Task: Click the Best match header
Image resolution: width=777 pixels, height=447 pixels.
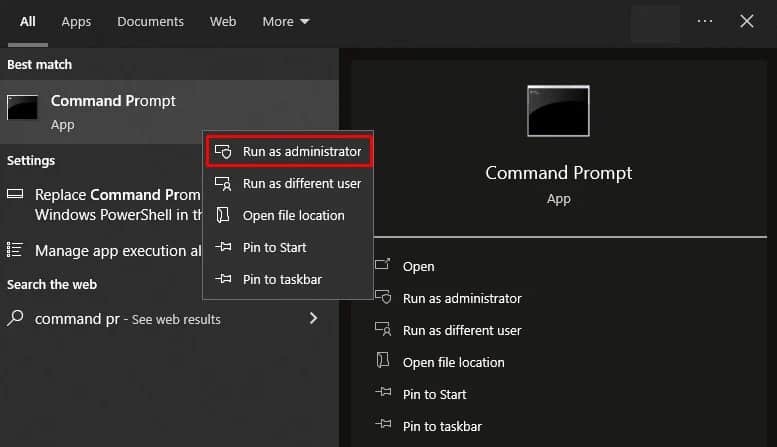Action: tap(39, 64)
